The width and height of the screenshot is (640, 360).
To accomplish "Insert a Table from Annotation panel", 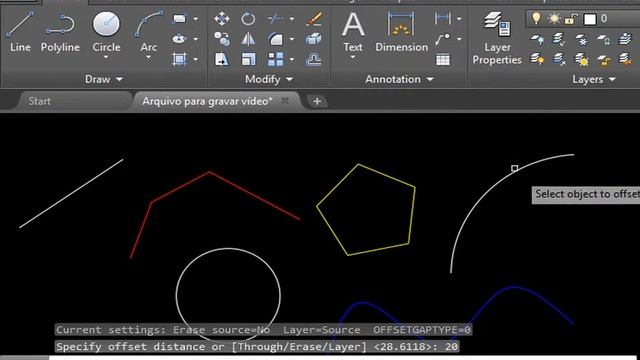I will tap(443, 60).
